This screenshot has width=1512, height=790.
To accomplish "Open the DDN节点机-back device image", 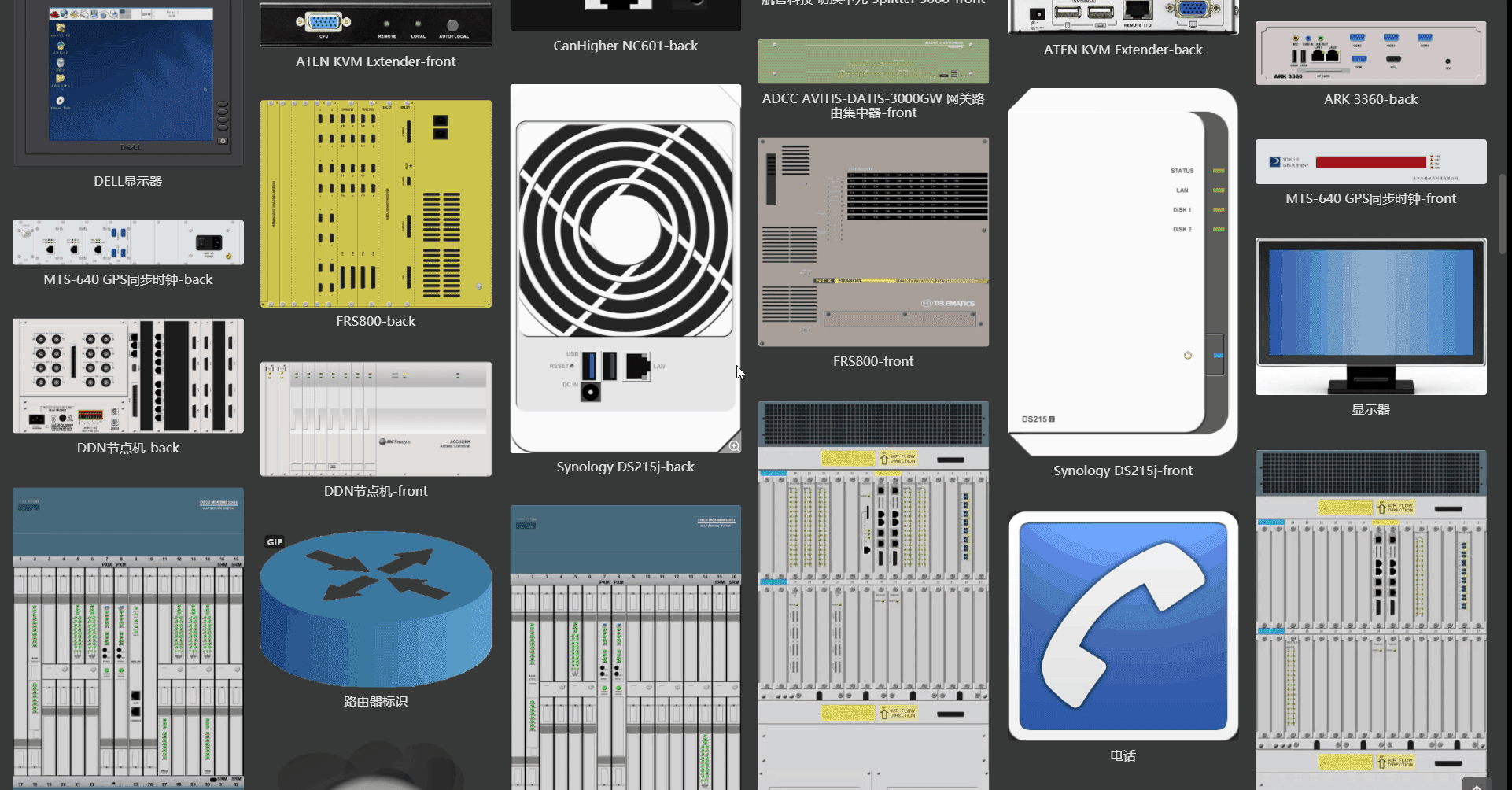I will (128, 376).
